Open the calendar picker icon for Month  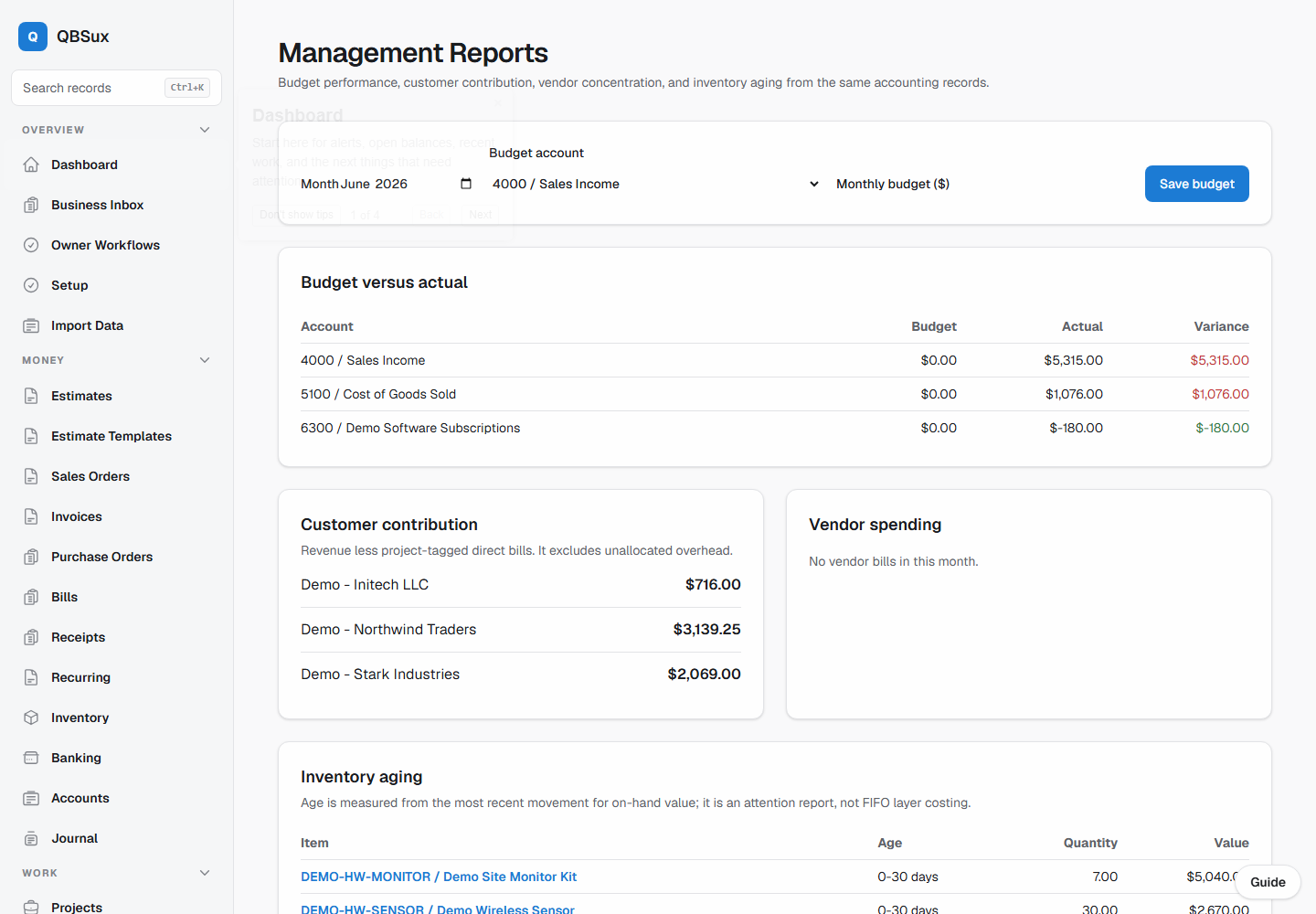coord(466,184)
